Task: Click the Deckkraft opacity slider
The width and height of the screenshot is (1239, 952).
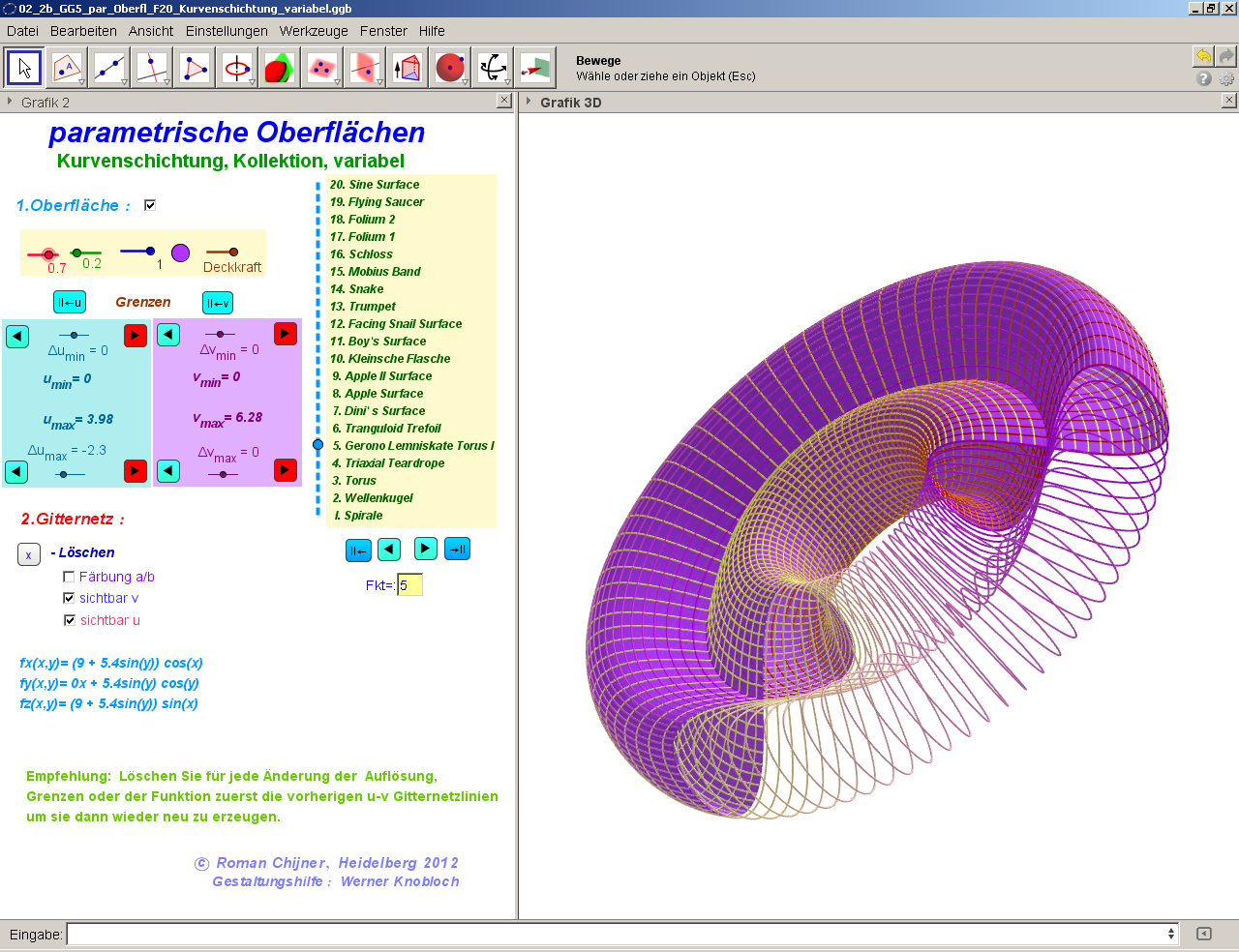Action: click(x=232, y=253)
